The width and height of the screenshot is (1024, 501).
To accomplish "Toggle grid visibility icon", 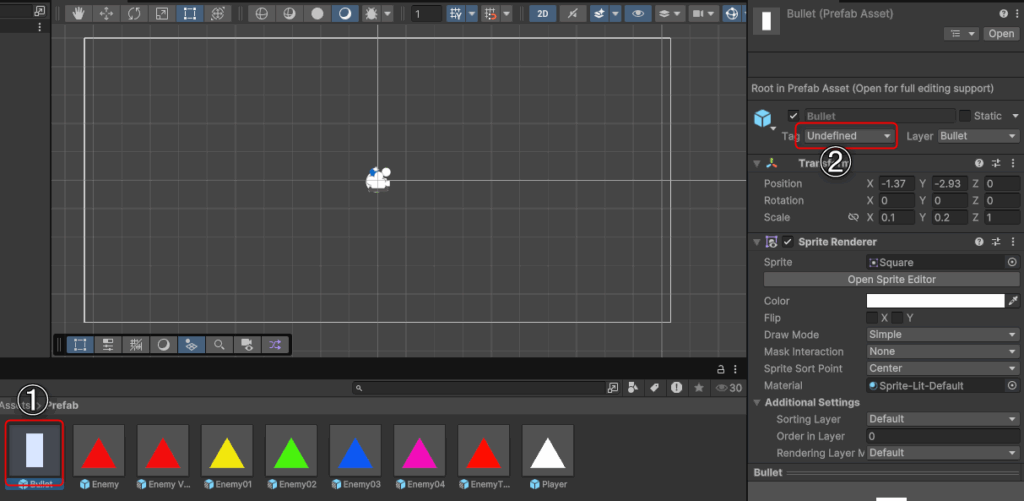I will click(x=456, y=14).
